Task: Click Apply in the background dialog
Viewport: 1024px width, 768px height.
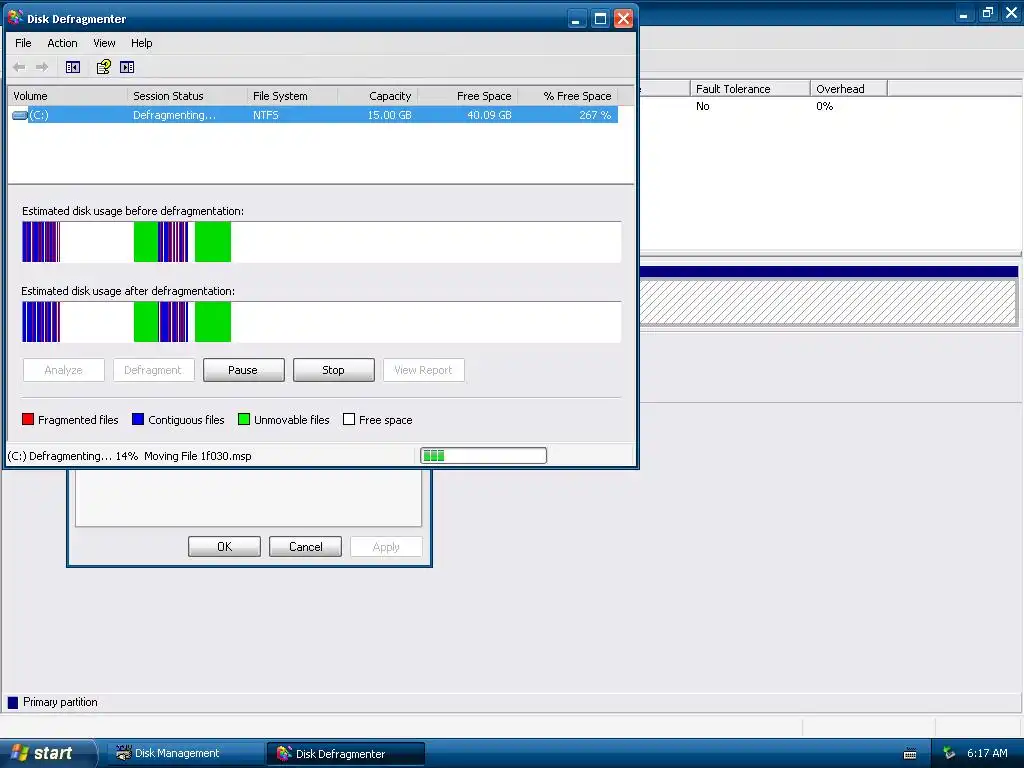Action: 386,547
